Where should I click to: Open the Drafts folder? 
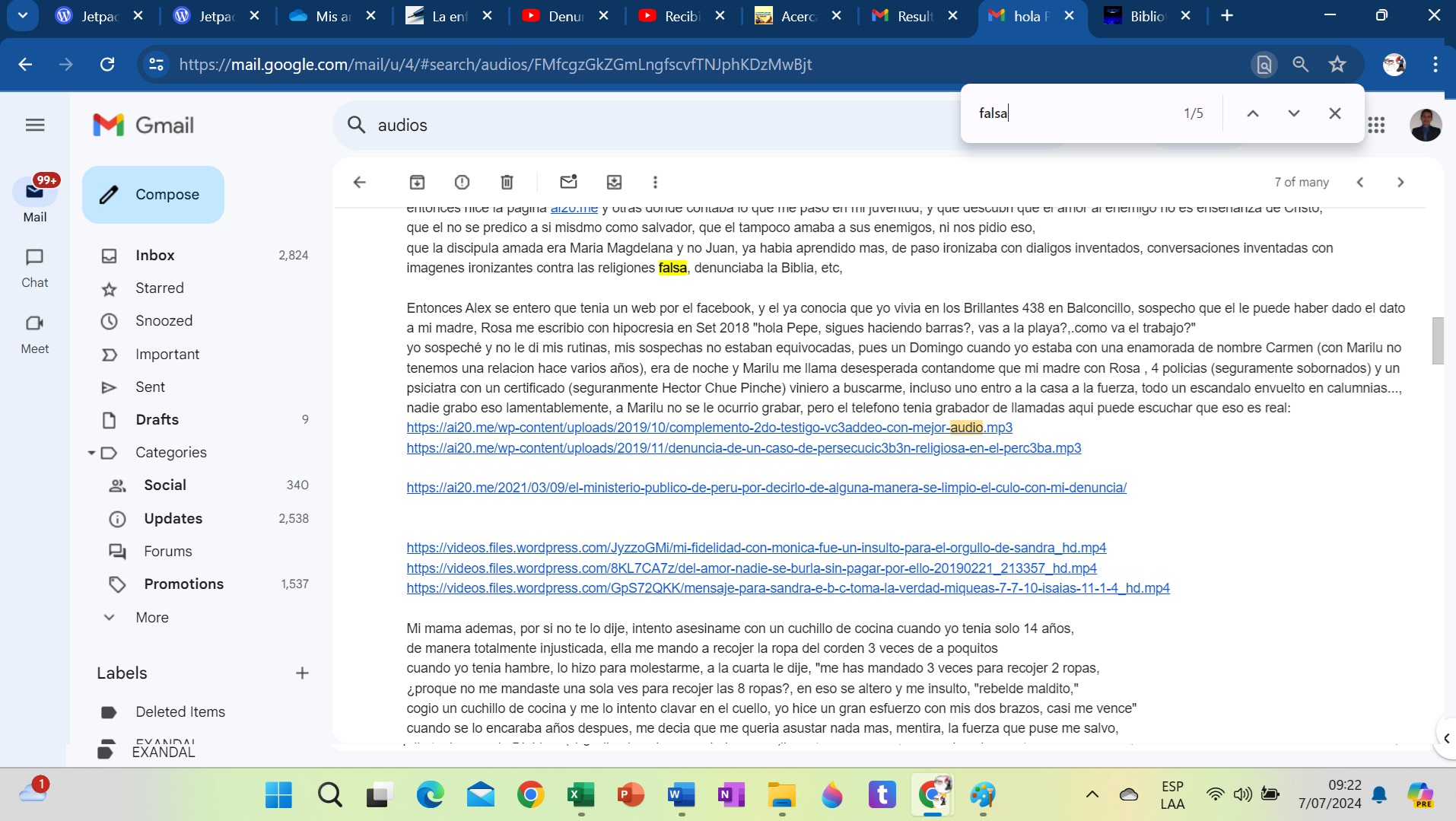click(157, 419)
